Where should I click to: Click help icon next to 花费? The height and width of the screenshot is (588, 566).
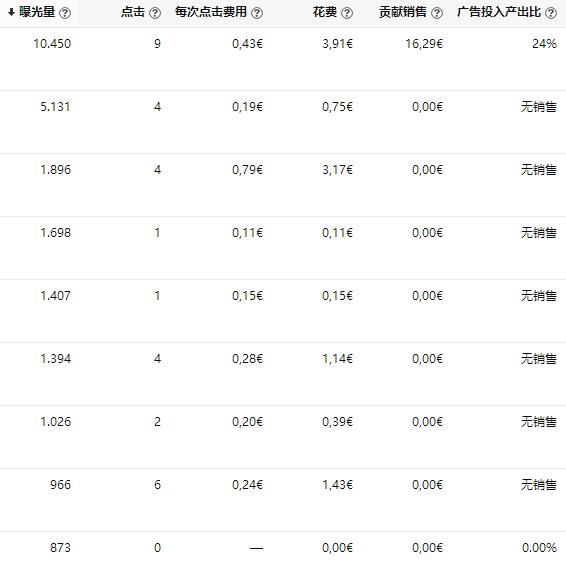(347, 13)
